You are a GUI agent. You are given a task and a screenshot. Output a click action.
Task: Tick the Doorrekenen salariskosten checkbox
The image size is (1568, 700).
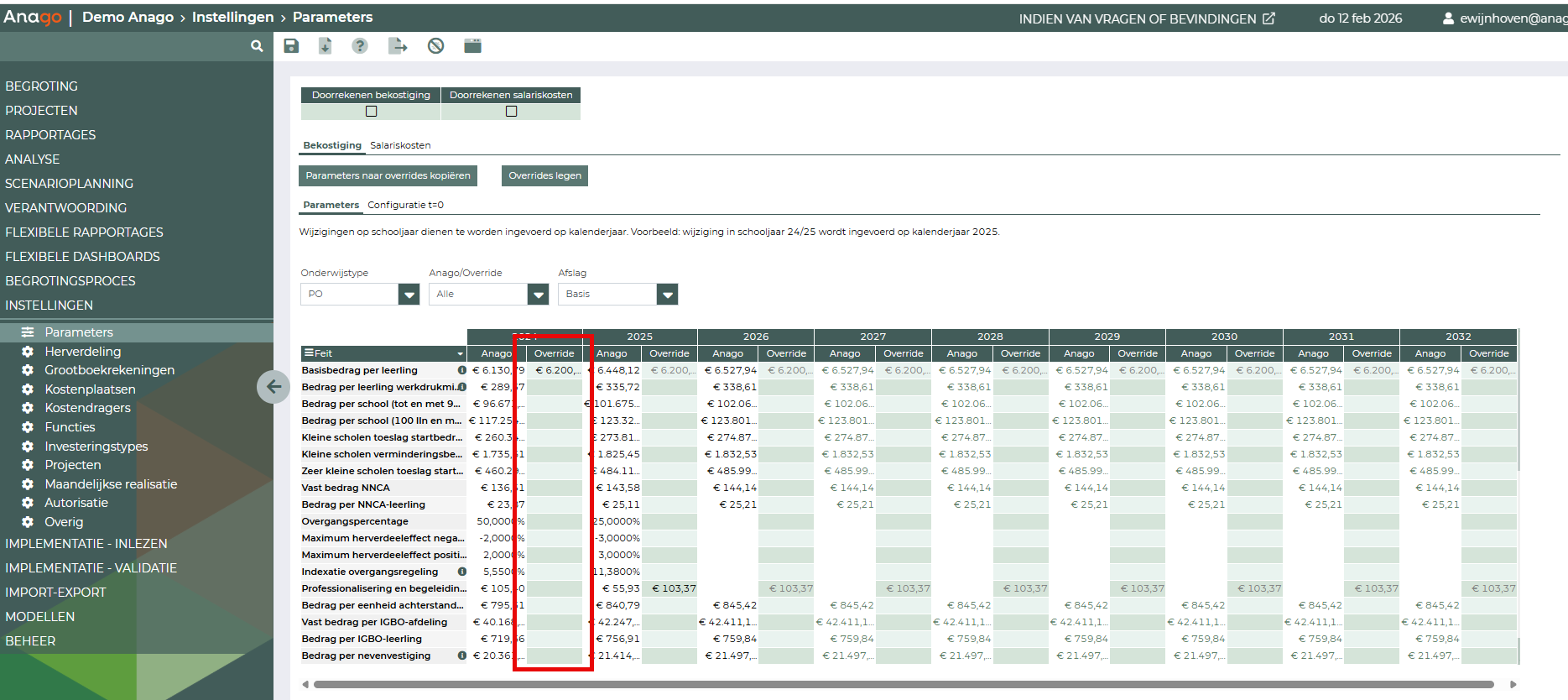(511, 112)
